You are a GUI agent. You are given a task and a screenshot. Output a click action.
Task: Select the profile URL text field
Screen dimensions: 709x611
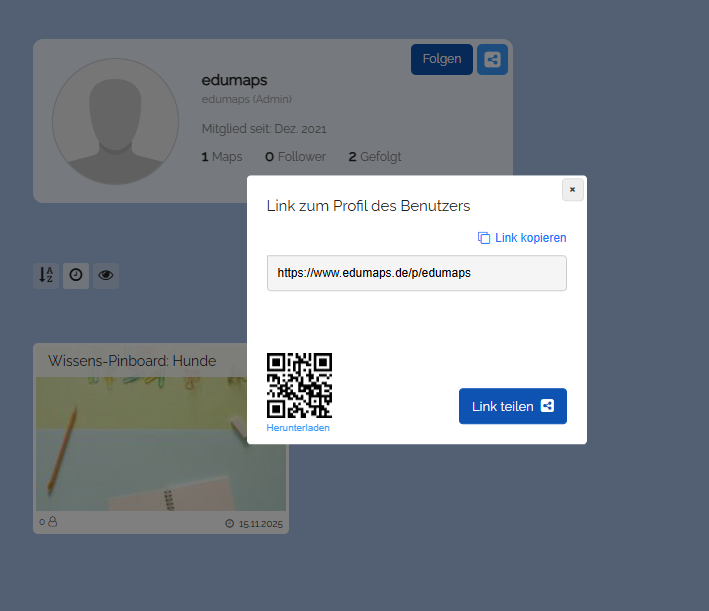pyautogui.click(x=416, y=273)
